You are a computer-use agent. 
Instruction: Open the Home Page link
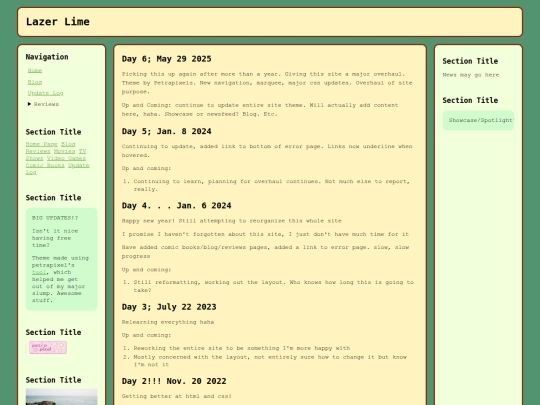pos(42,144)
